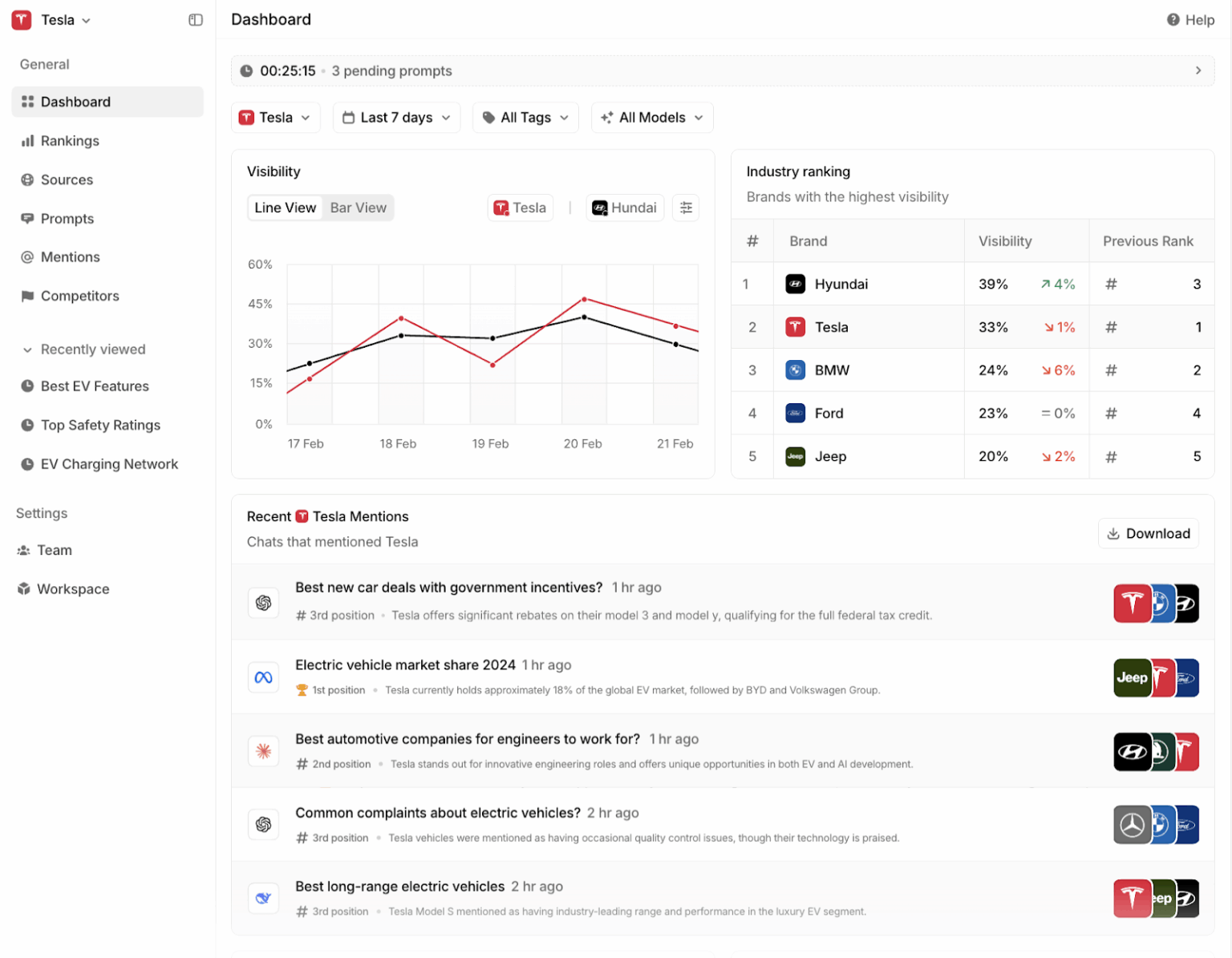
Task: Open the All Models filter dropdown
Action: [651, 118]
